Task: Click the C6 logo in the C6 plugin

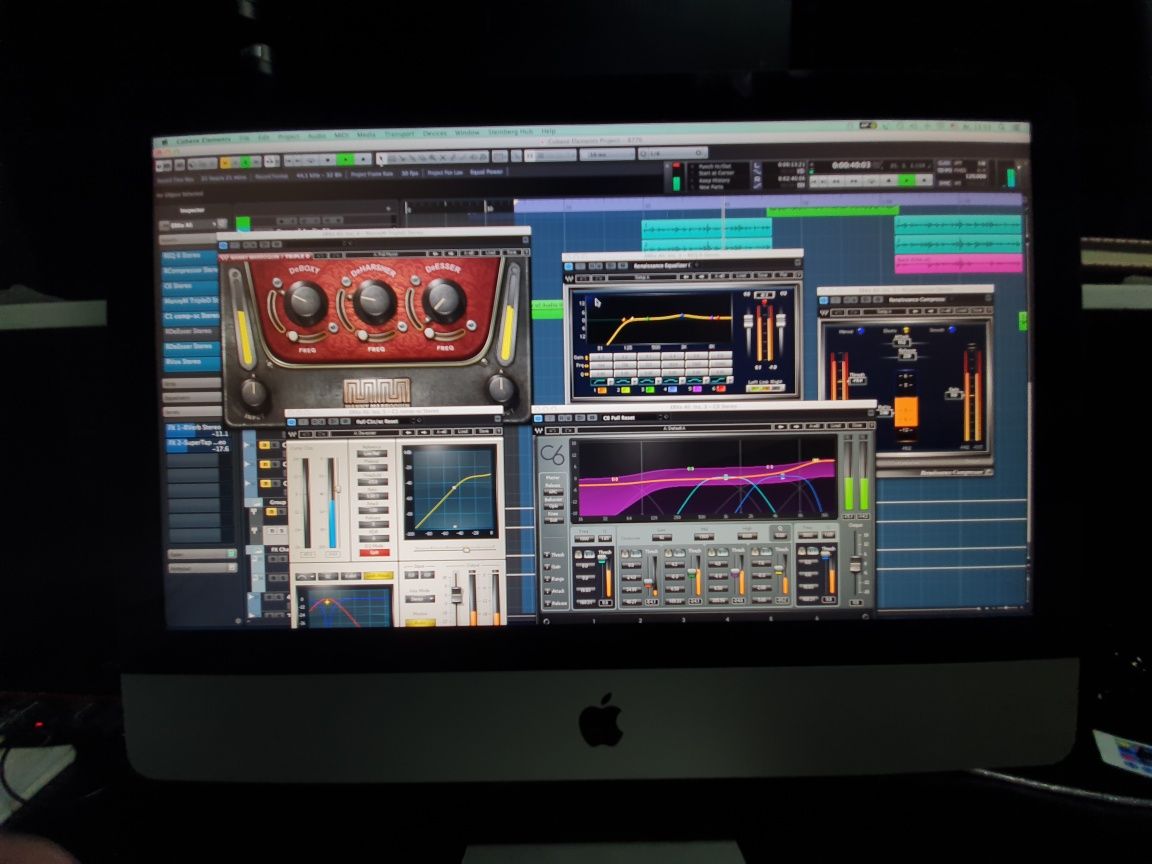Action: tap(552, 456)
